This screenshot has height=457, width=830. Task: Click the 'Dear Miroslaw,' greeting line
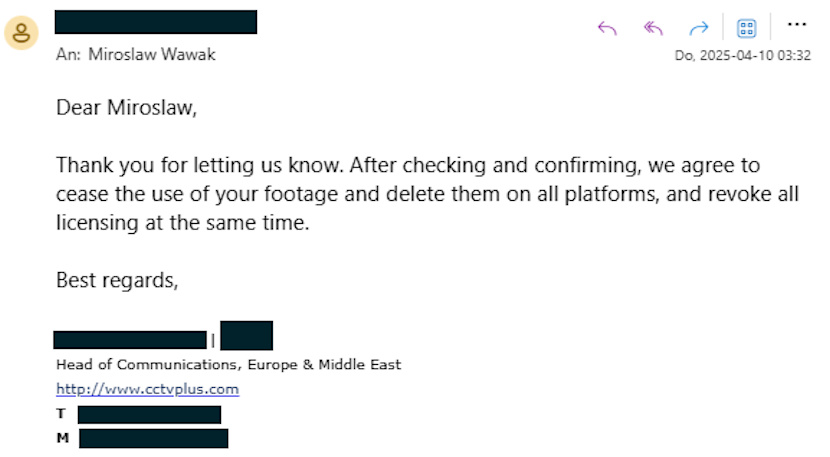[127, 107]
